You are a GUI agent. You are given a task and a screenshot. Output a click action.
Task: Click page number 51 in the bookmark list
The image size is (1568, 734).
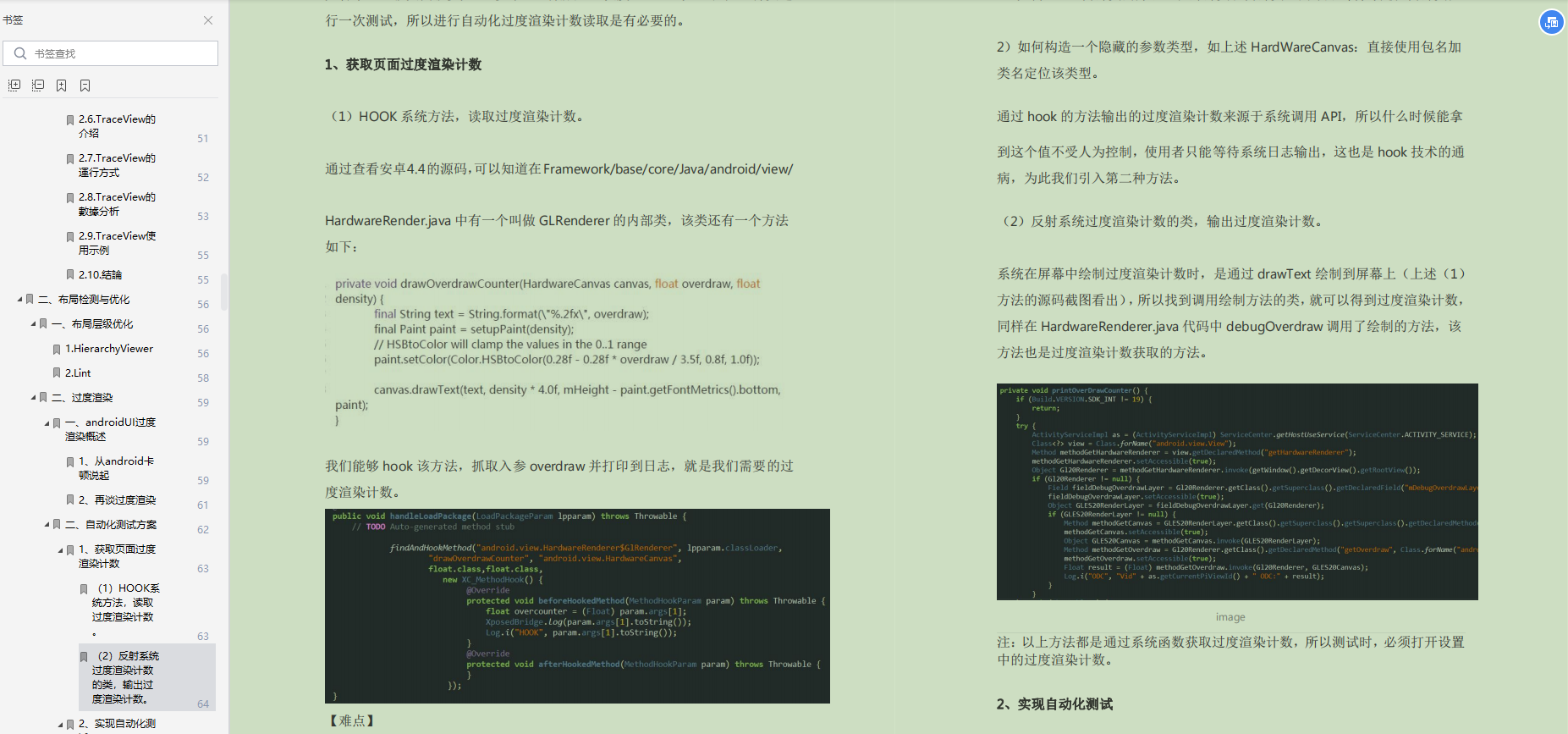(x=203, y=138)
